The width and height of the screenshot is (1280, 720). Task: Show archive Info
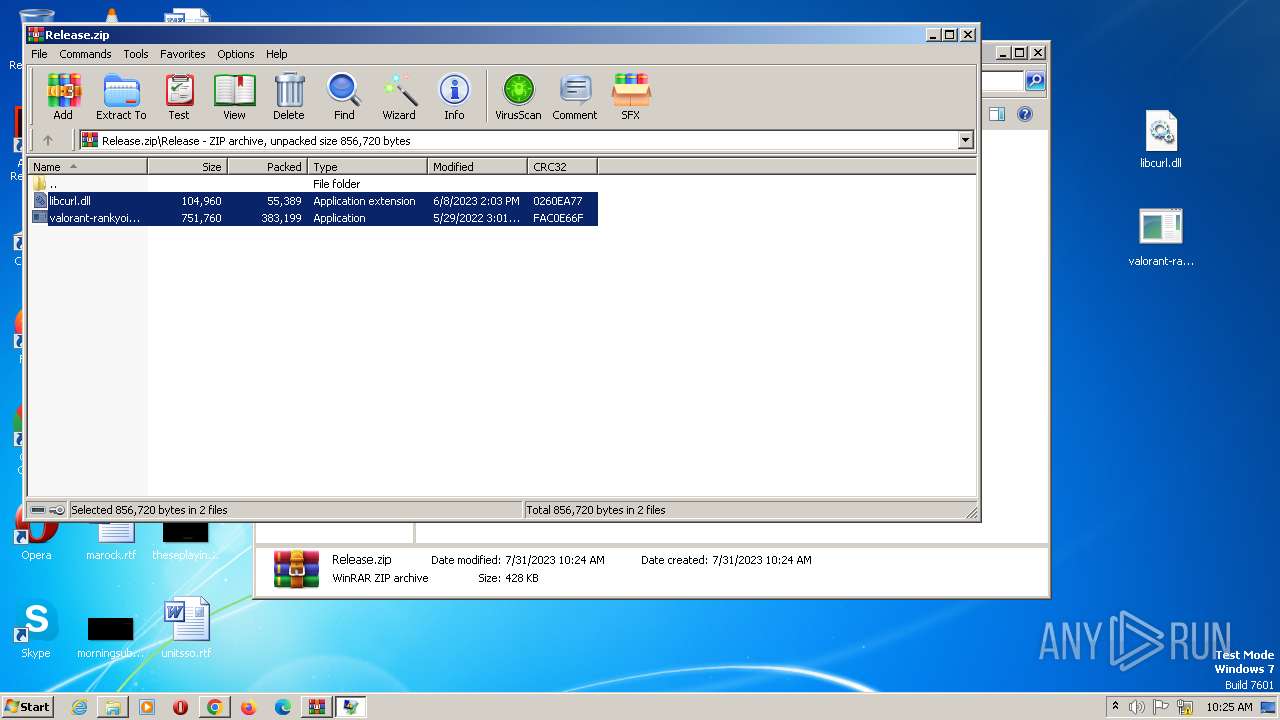tap(454, 97)
